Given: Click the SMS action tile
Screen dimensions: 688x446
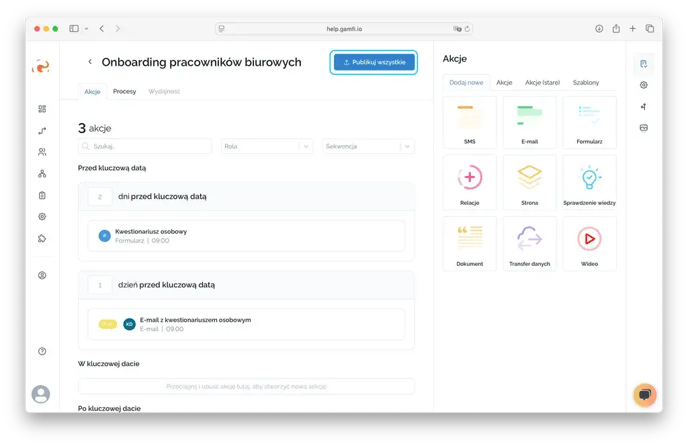Looking at the screenshot, I should tap(469, 122).
